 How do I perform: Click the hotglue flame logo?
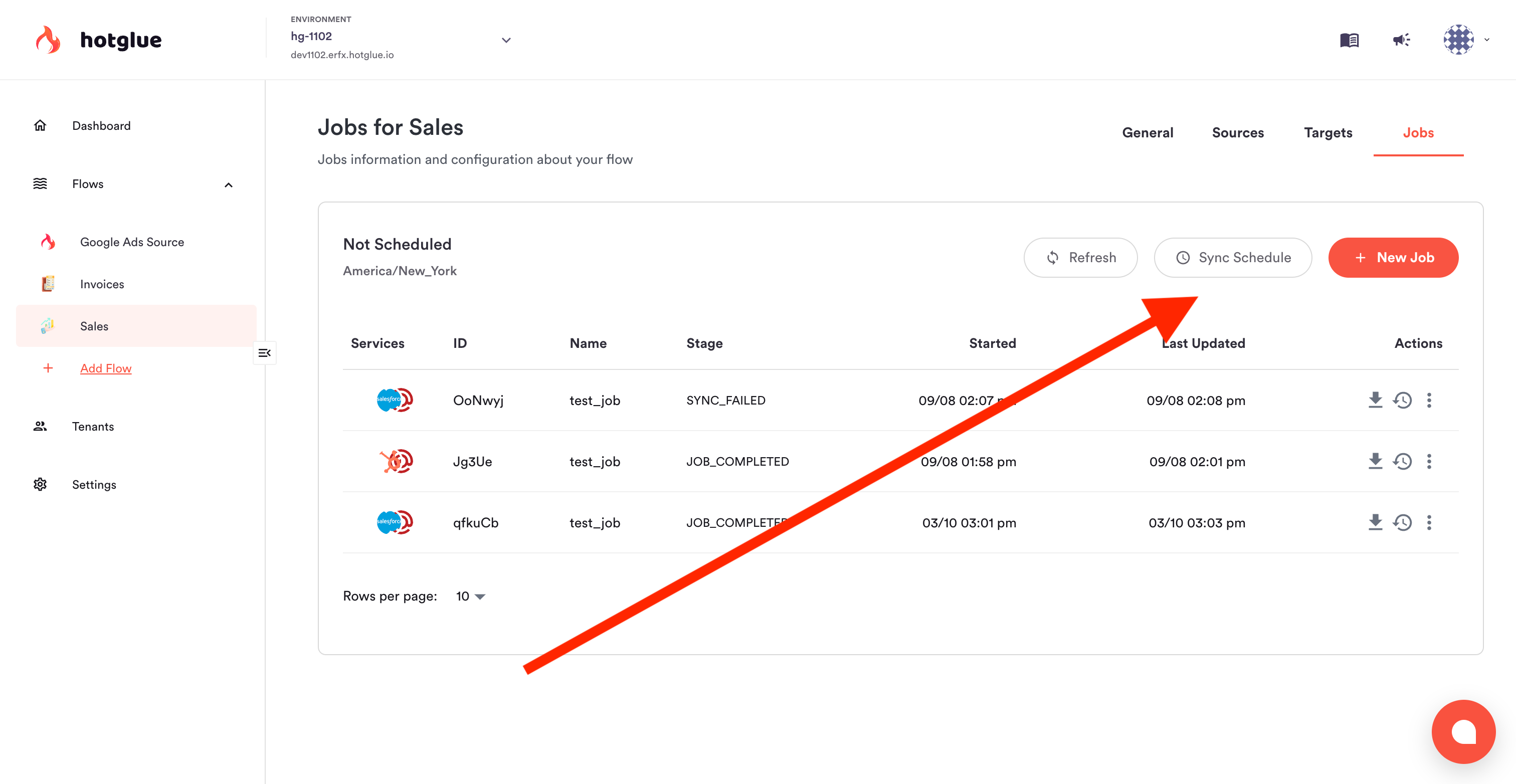pyautogui.click(x=48, y=40)
